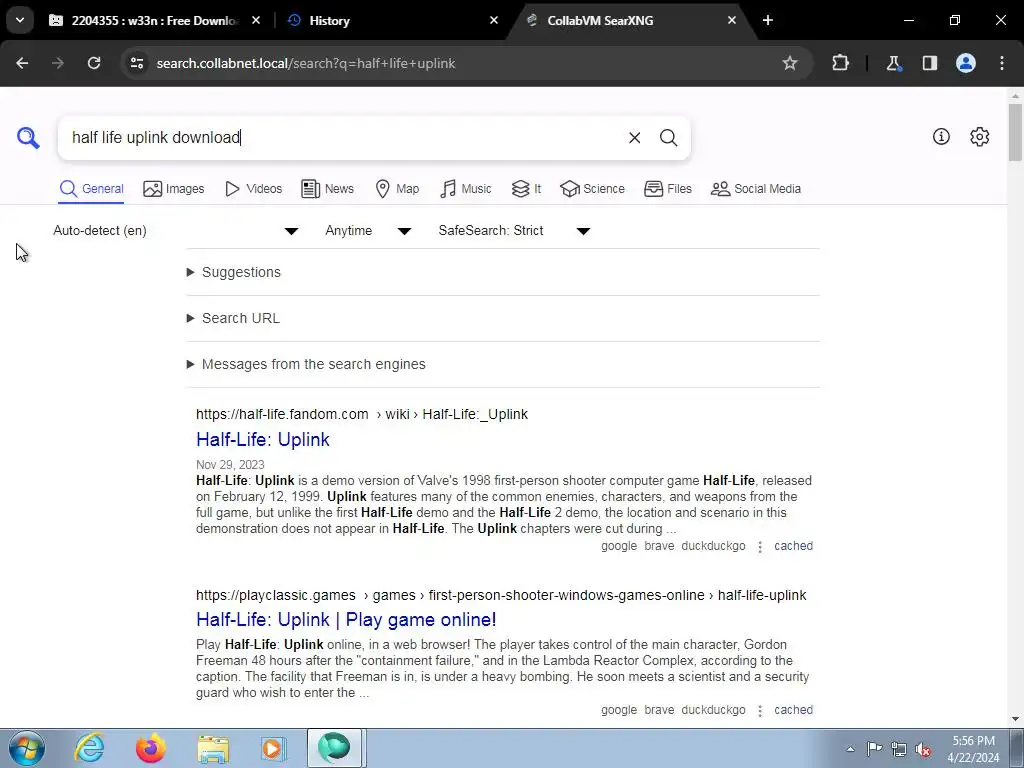The image size is (1024, 768).
Task: Open Chrome three-dot menu
Action: 1002,63
